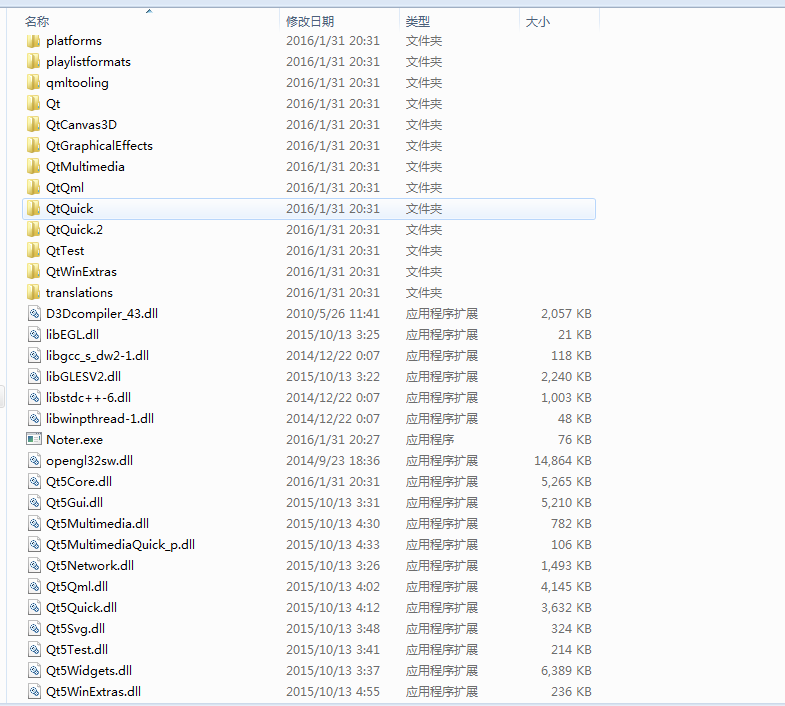The width and height of the screenshot is (785, 706).
Task: Select the libgcc_s_dw2-1.dll file icon
Action: coord(34,356)
